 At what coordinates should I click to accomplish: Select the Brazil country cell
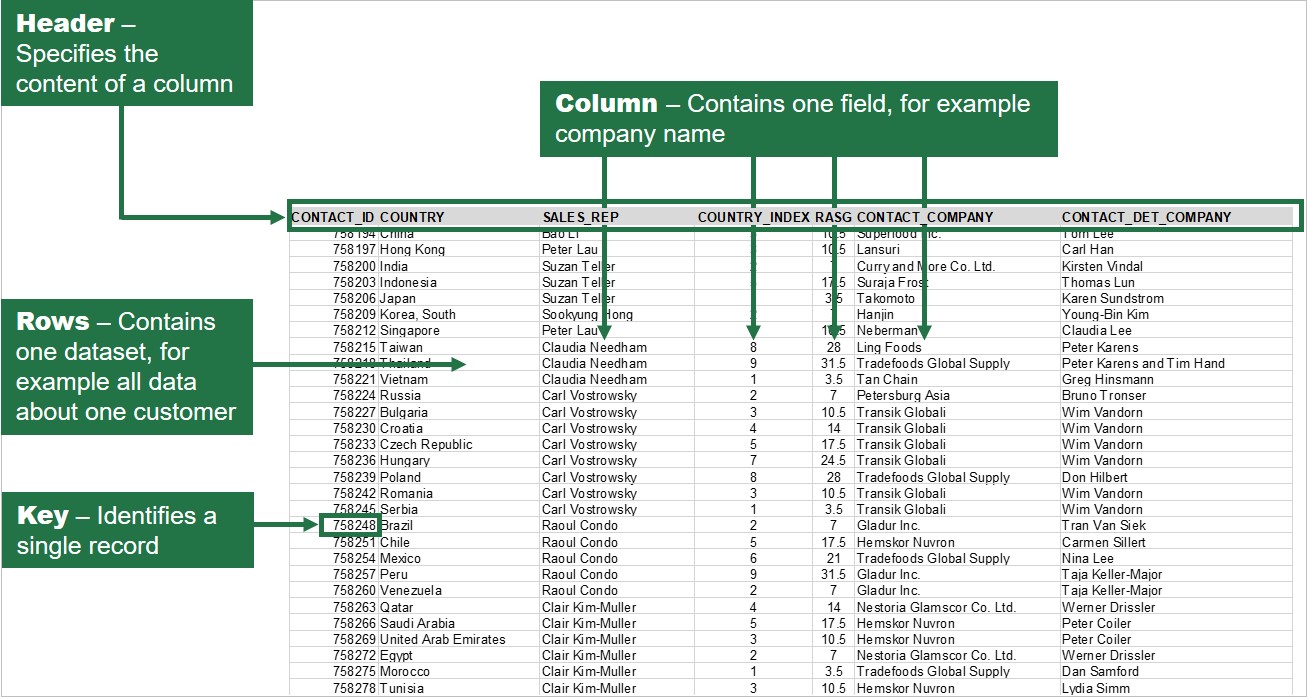[x=396, y=526]
